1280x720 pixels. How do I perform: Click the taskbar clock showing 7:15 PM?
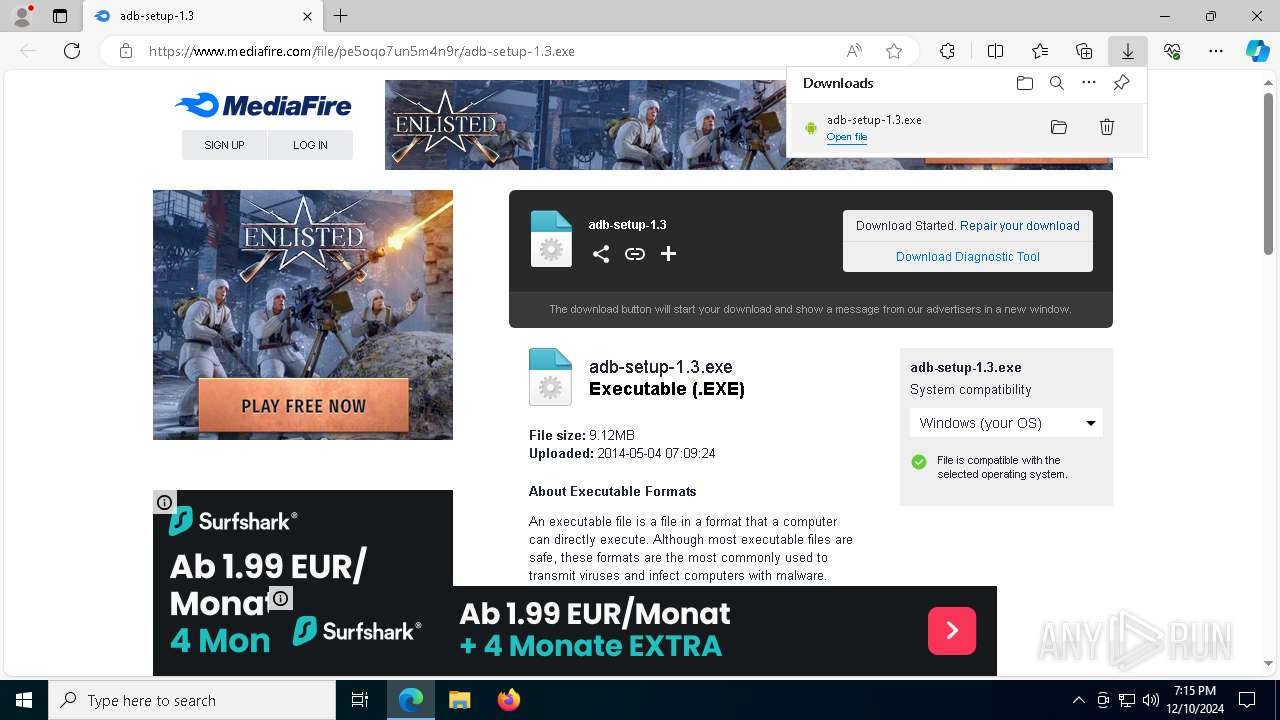[x=1195, y=700]
